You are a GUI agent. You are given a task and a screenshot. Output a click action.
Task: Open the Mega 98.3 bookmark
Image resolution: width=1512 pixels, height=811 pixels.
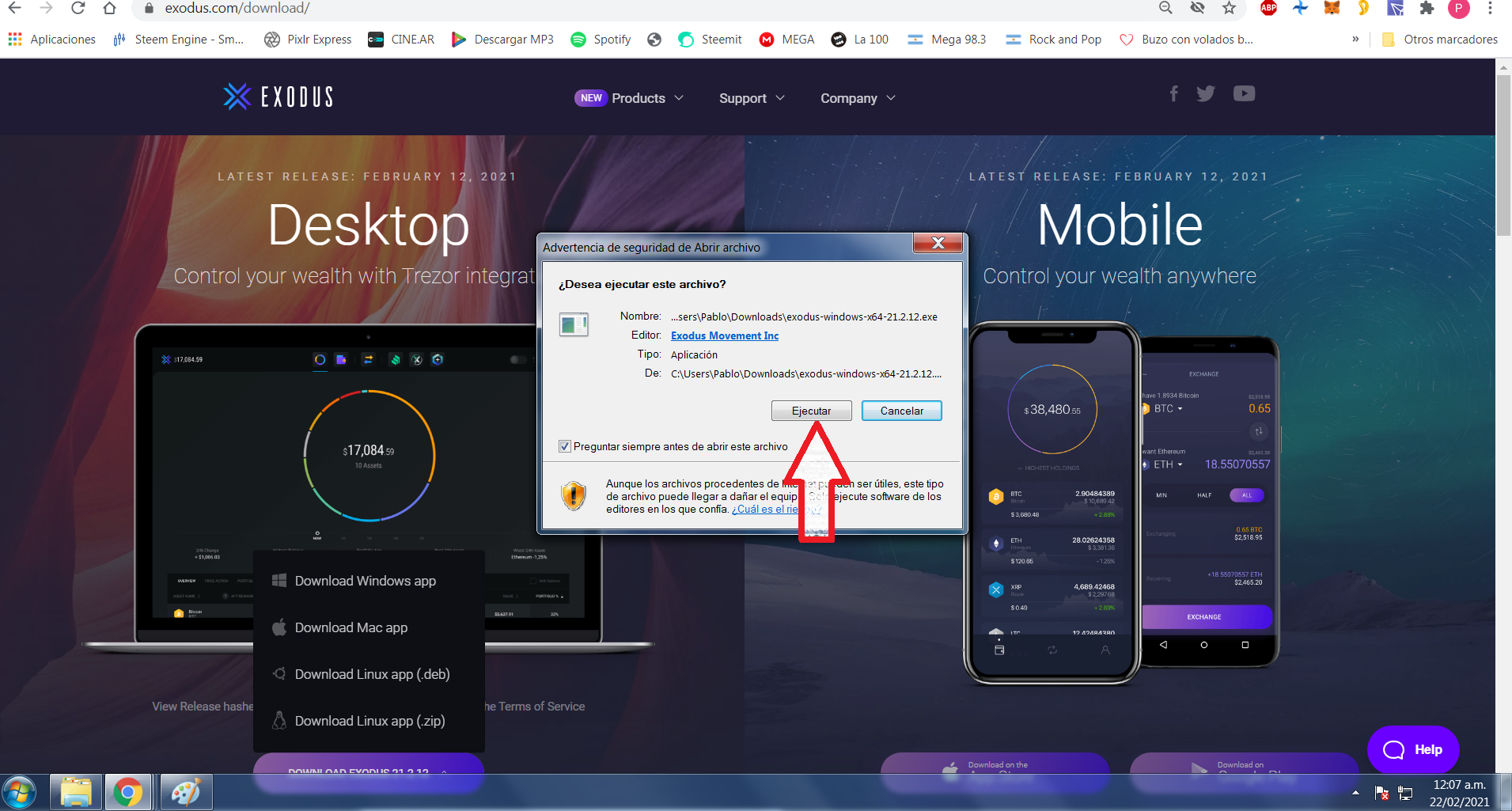(947, 40)
